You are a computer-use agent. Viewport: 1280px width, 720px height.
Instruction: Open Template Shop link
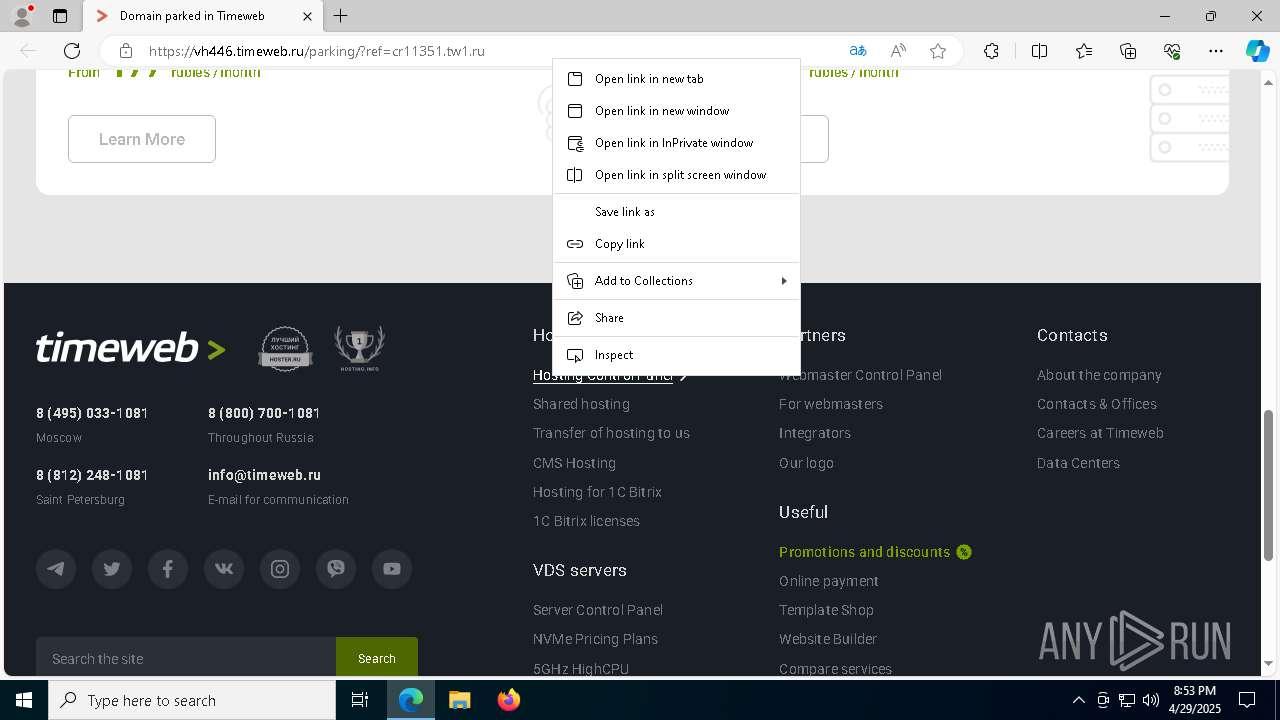(x=826, y=610)
